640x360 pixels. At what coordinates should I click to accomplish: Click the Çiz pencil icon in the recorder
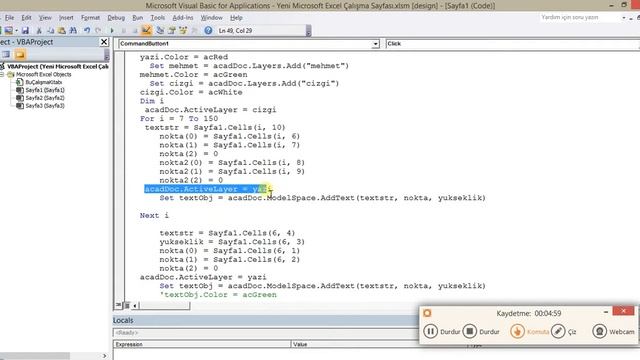(x=558, y=331)
